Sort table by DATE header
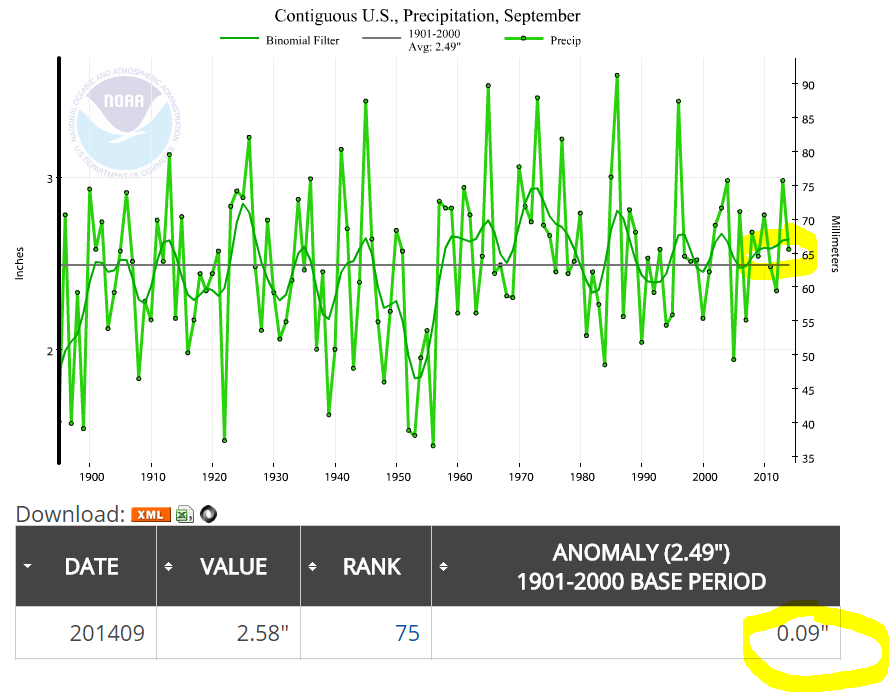This screenshot has height=692, width=889. pyautogui.click(x=91, y=567)
